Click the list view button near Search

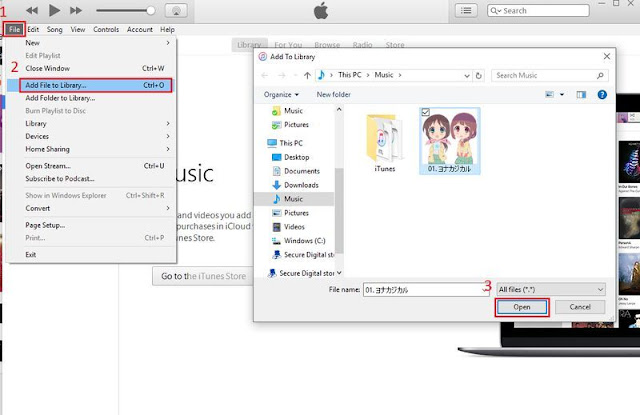click(x=466, y=11)
